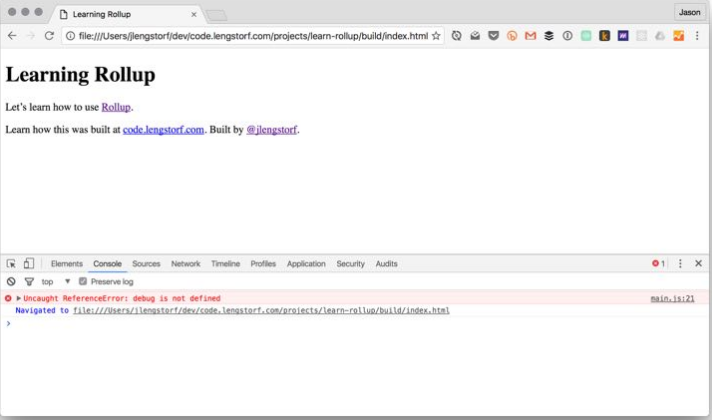
Task: Click the purple extension icon in toolbar
Action: (623, 36)
